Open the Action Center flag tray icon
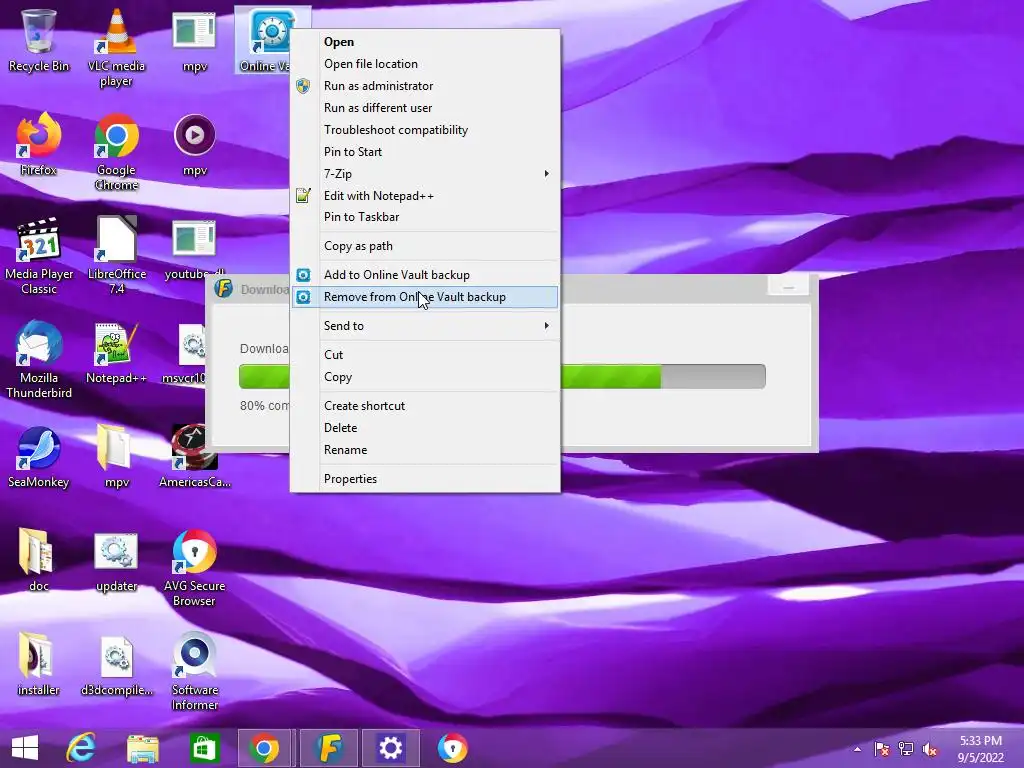1024x768 pixels. coord(882,749)
